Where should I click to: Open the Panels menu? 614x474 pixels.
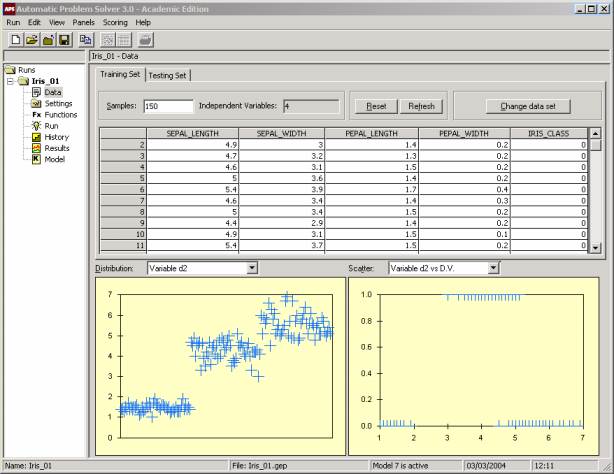tap(84, 21)
